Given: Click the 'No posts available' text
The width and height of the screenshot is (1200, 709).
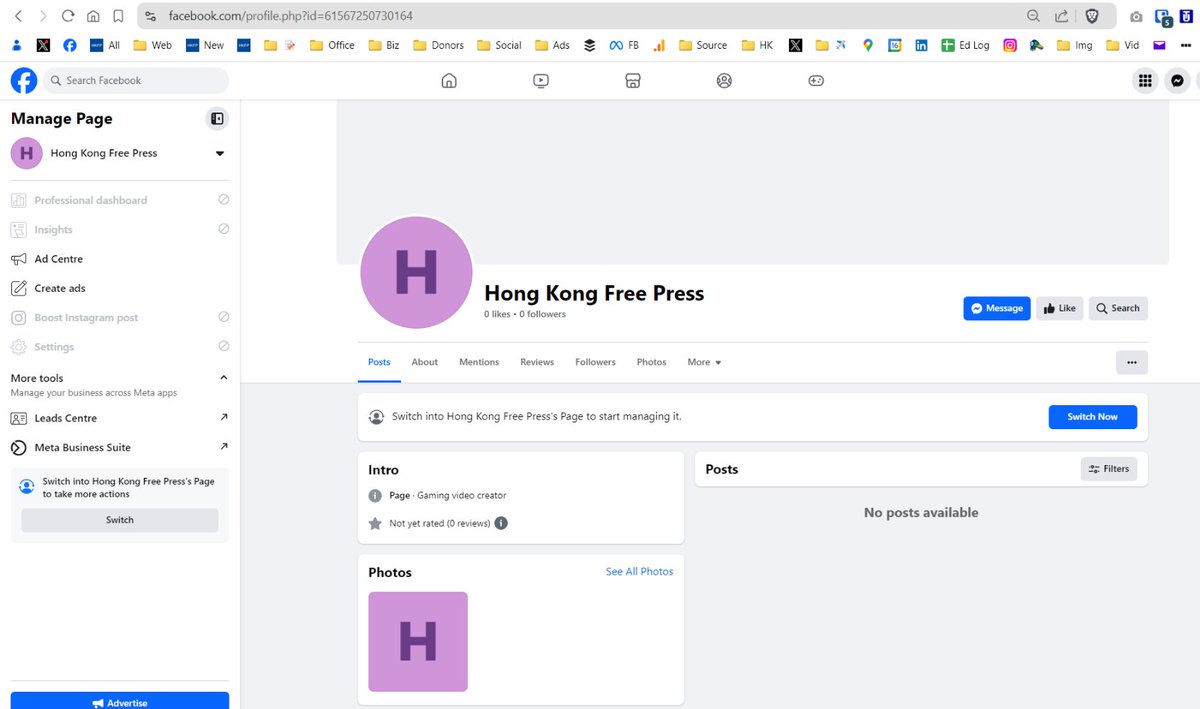Looking at the screenshot, I should click(921, 513).
